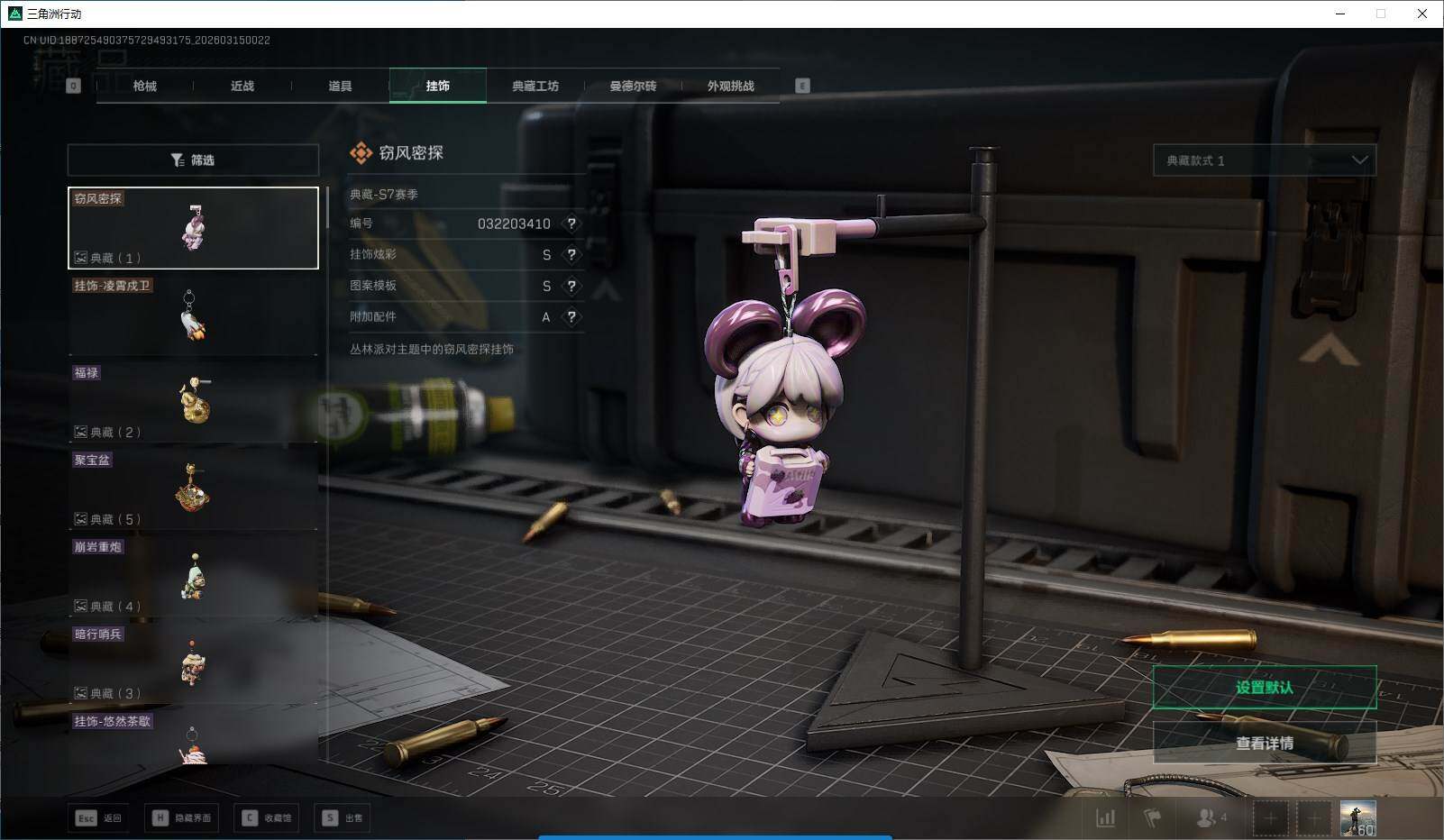Open the flag icon in bottom bar
Viewport: 1444px width, 840px height.
point(1152,818)
